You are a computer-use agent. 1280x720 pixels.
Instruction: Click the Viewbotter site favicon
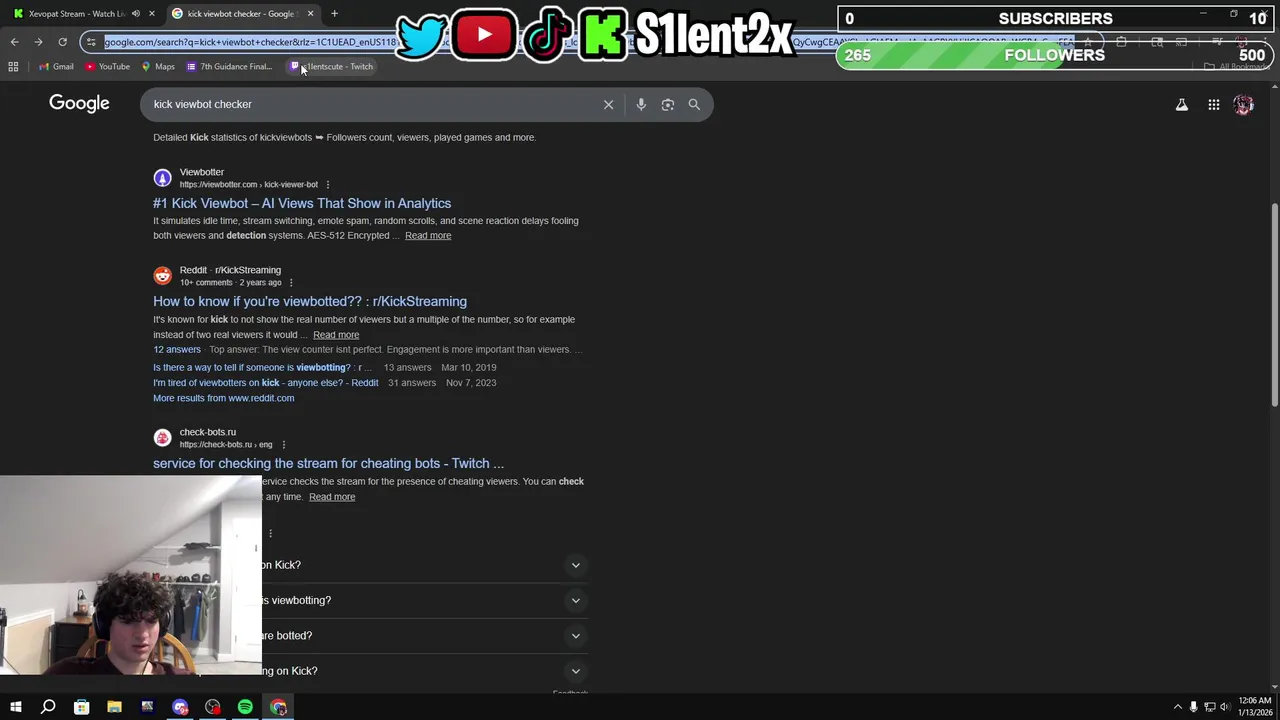tap(162, 178)
